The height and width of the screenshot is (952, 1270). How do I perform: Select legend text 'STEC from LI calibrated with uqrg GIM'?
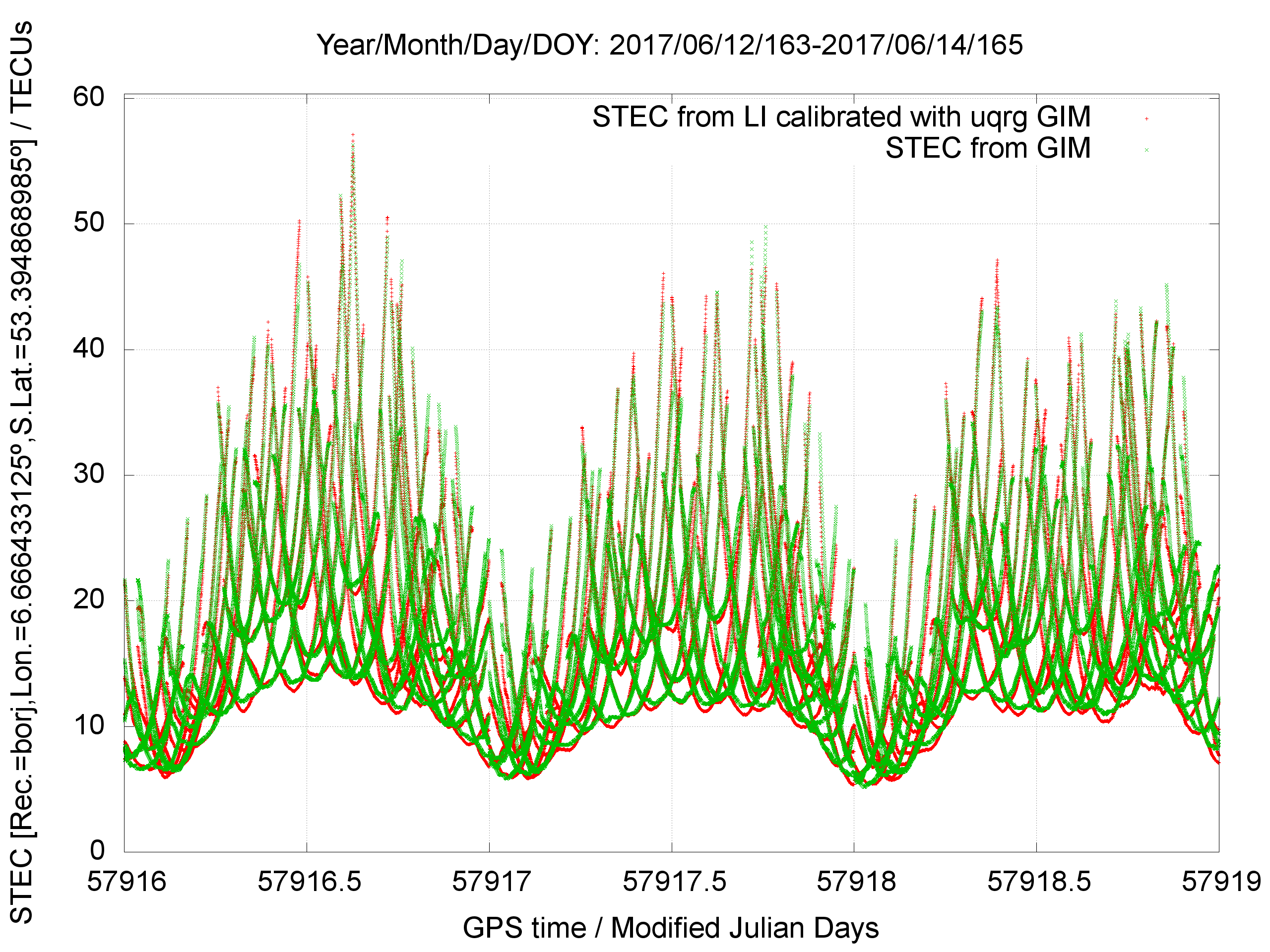click(841, 117)
